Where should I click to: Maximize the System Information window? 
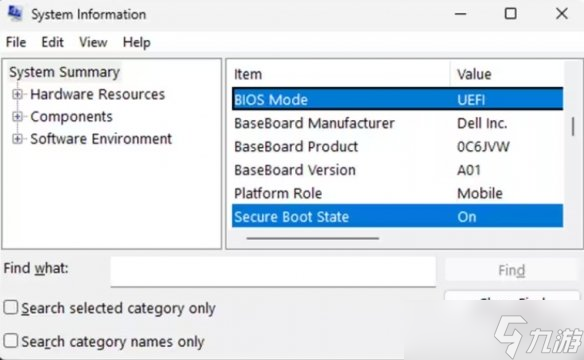(x=510, y=14)
